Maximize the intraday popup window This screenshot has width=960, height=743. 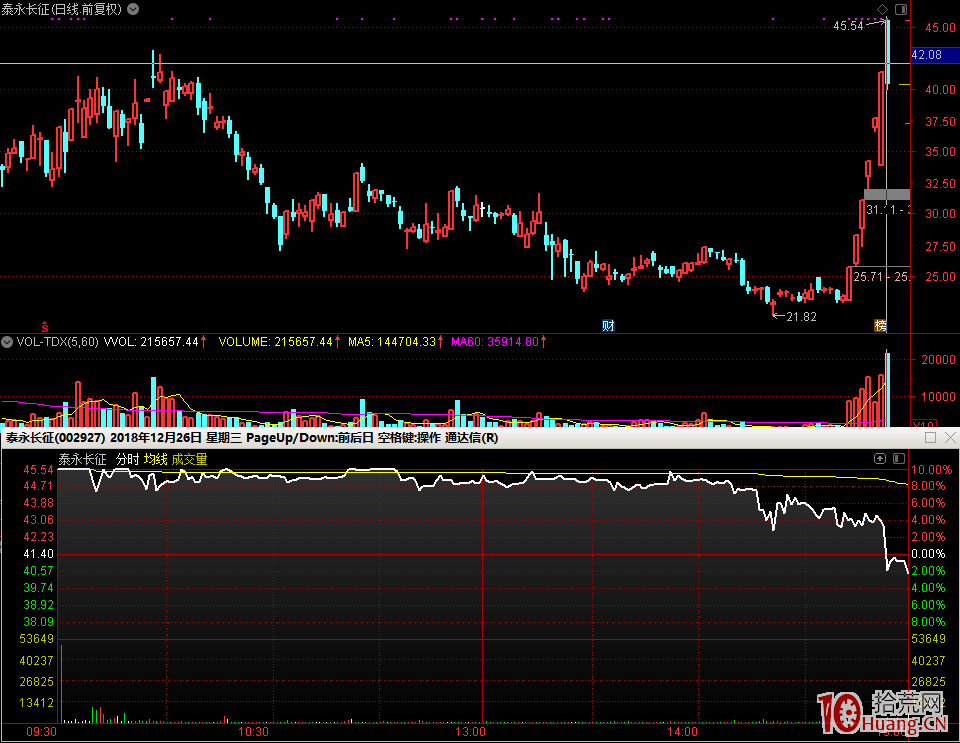click(930, 438)
